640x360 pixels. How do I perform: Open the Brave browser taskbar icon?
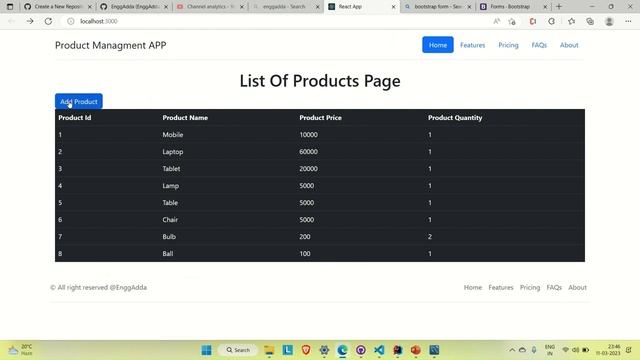pos(306,350)
